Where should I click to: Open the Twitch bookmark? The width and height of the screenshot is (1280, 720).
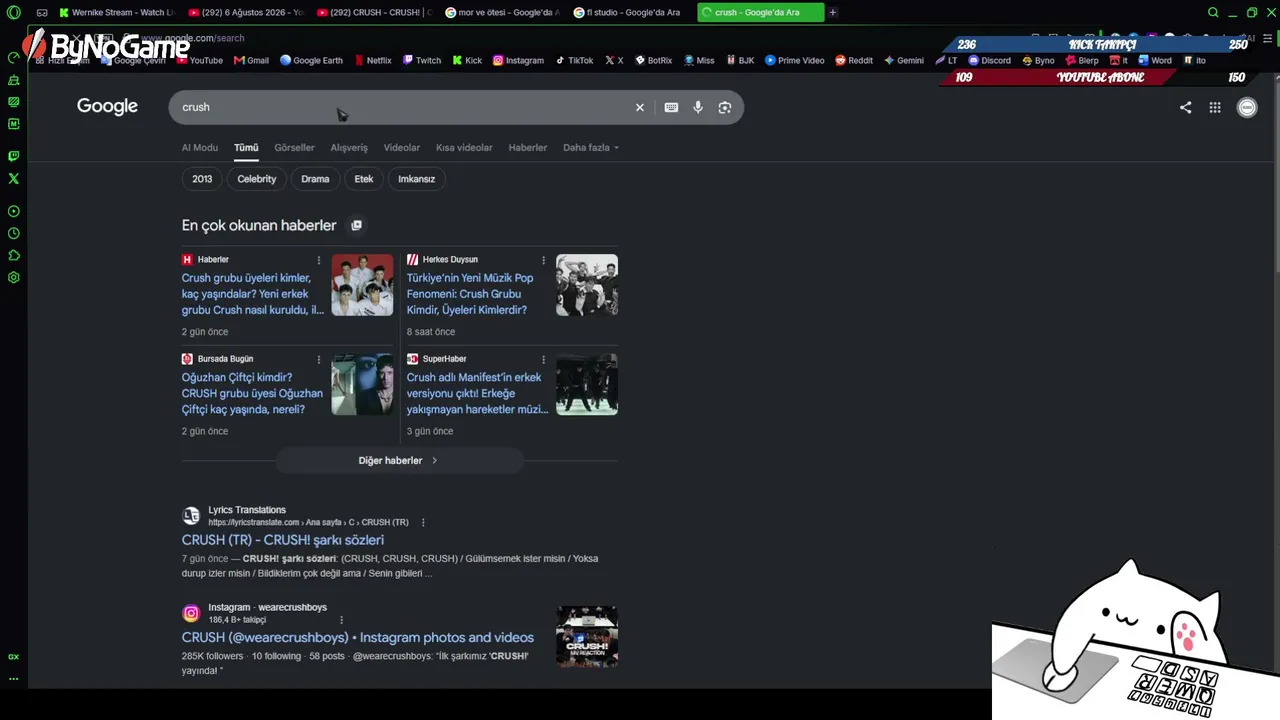pos(421,60)
